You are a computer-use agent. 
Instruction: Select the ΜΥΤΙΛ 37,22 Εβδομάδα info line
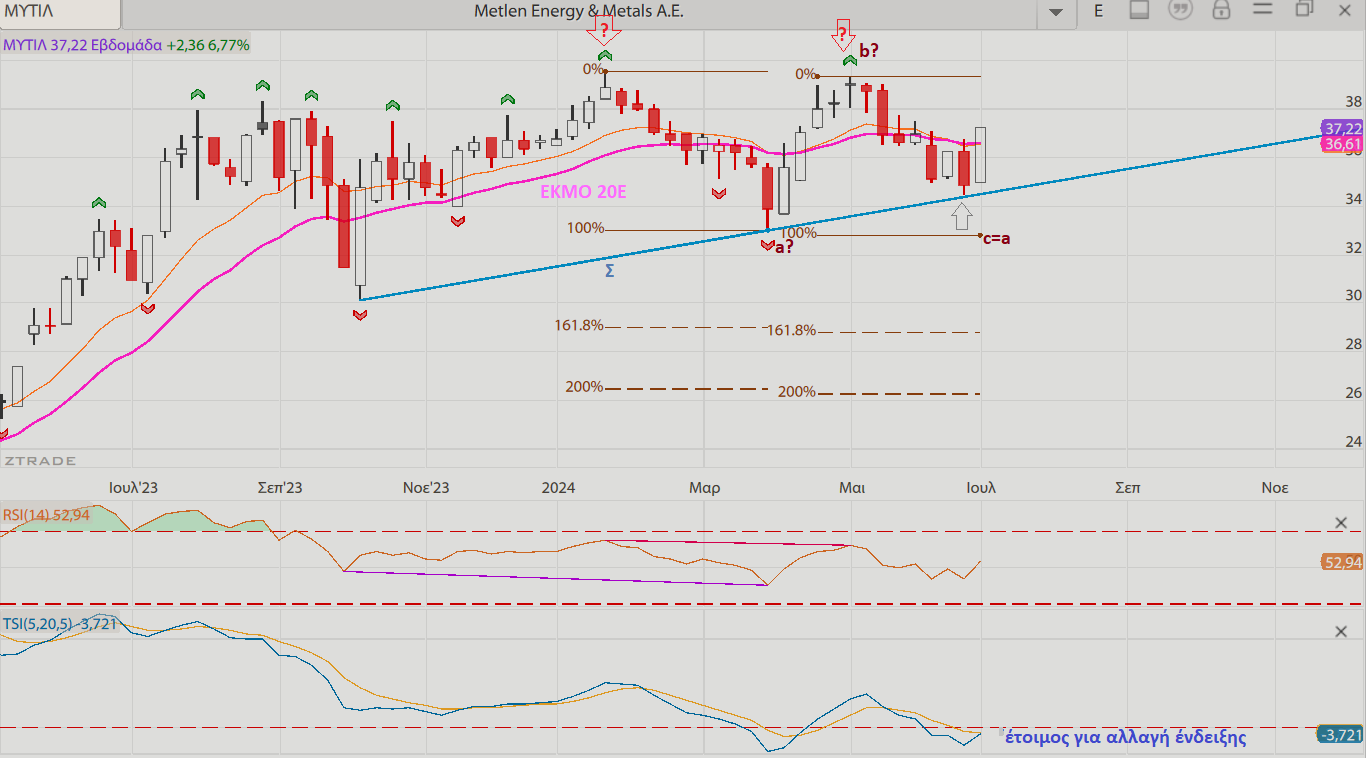tap(126, 45)
